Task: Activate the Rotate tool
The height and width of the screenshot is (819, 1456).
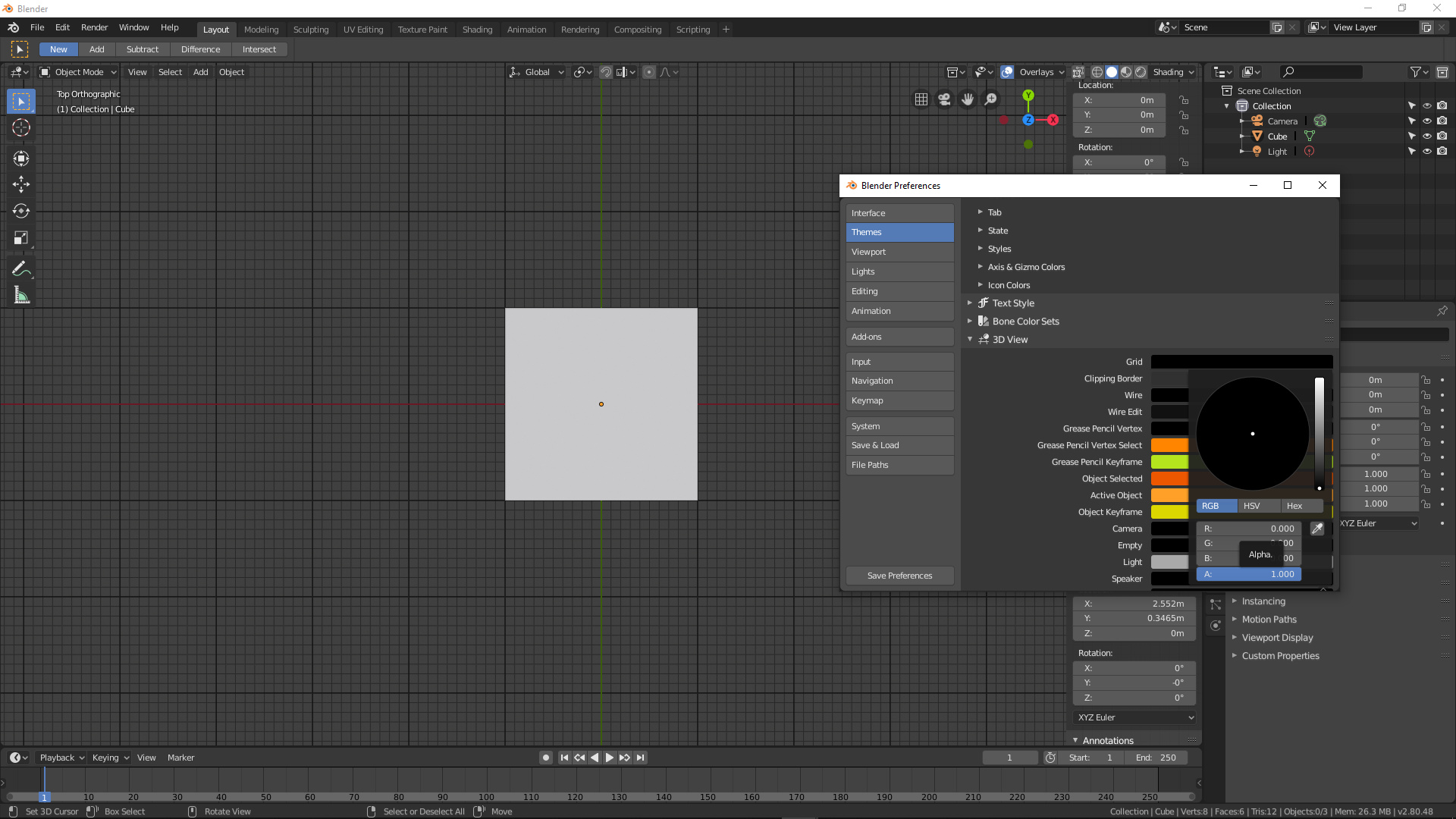Action: click(20, 212)
